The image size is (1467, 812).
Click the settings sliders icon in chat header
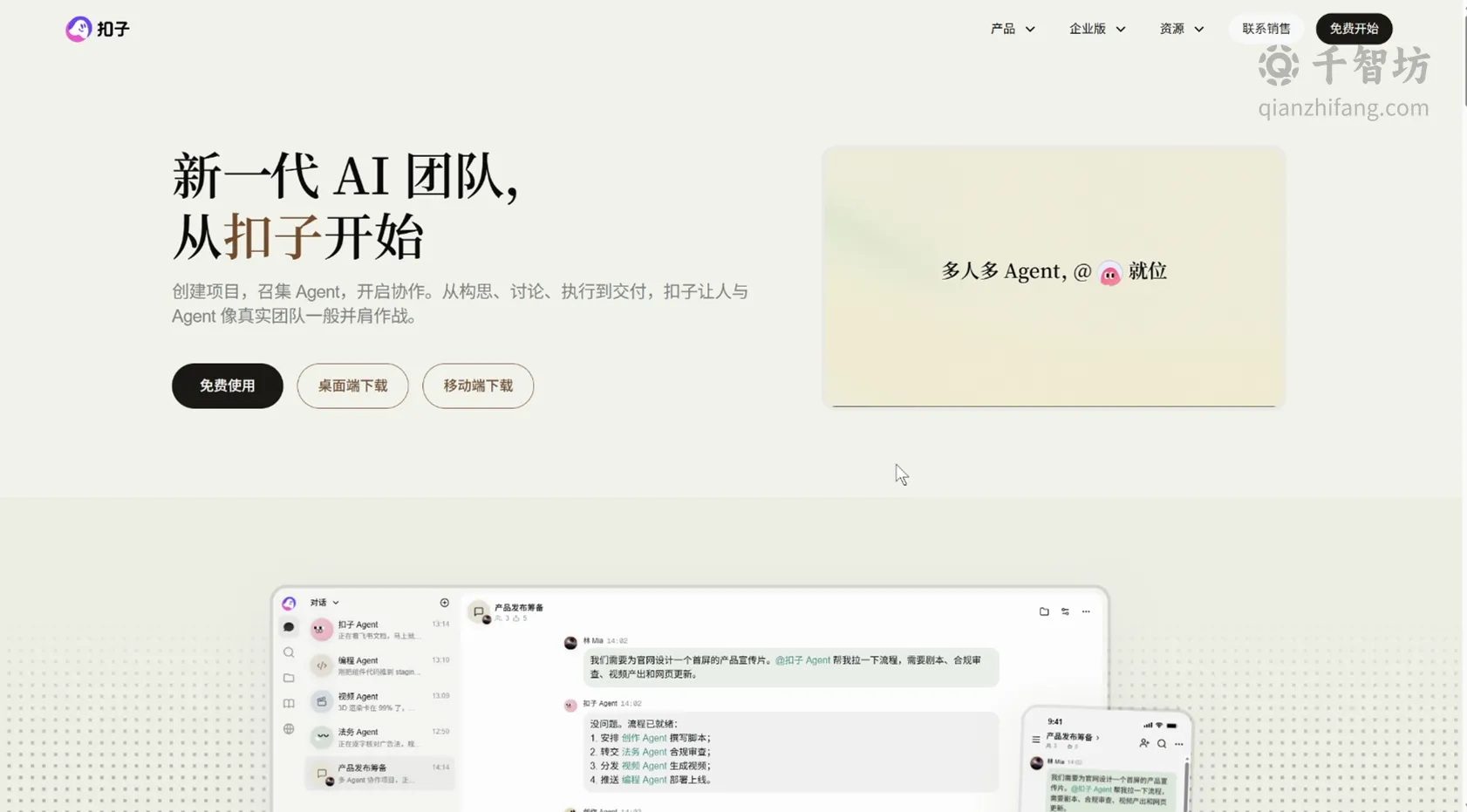click(1065, 611)
